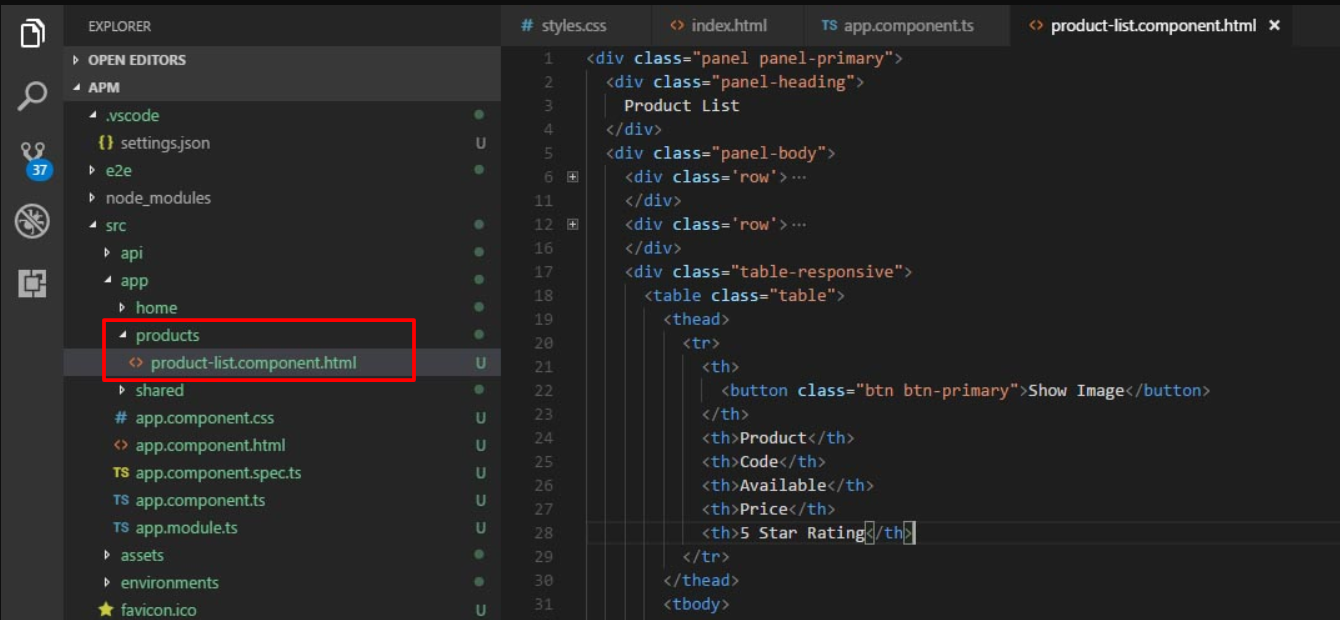The height and width of the screenshot is (620, 1340).
Task: Click the U status next to settings.json
Action: (x=480, y=143)
